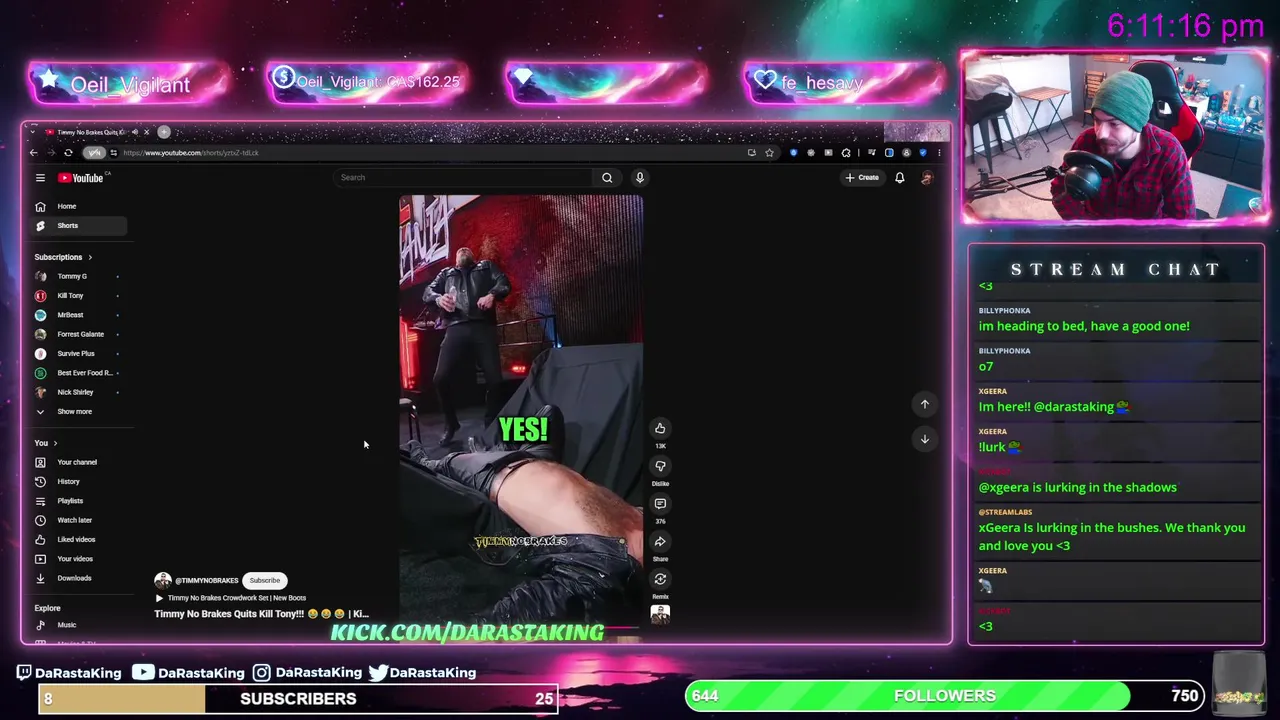Screen dimensions: 1280x720
Task: Go to the previous short with up arrow
Action: [x=925, y=404]
